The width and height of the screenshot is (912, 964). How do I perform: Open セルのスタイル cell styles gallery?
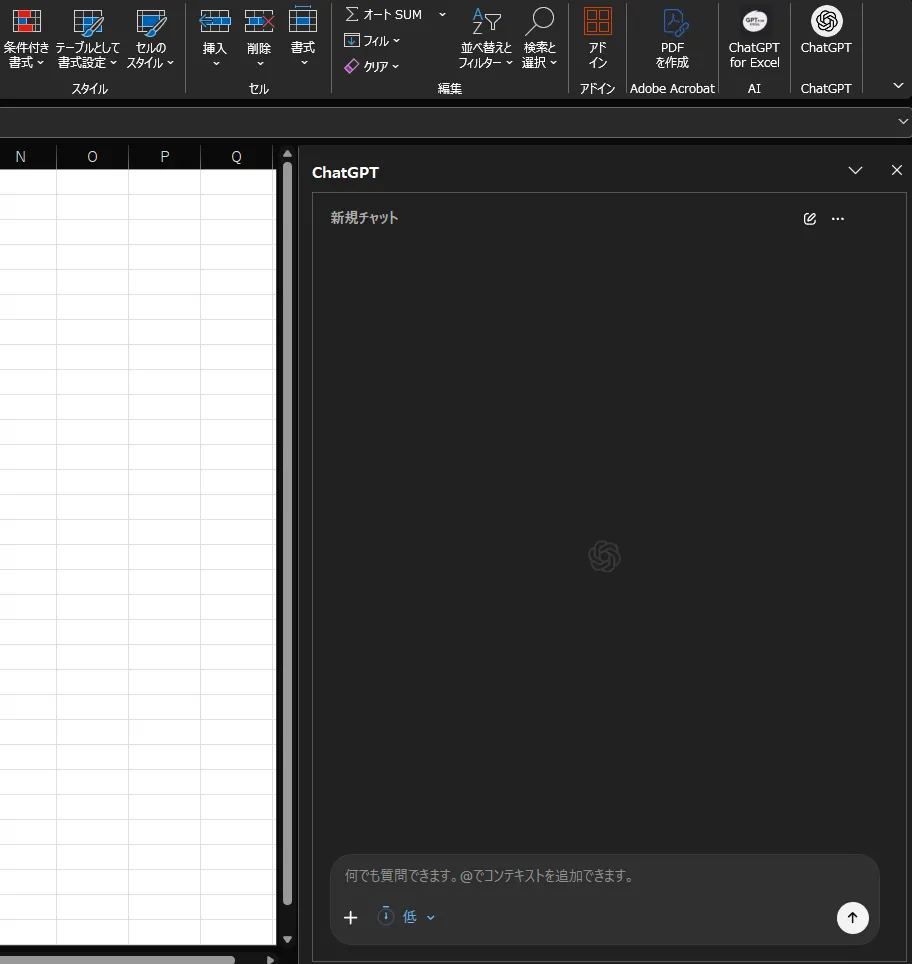point(150,40)
